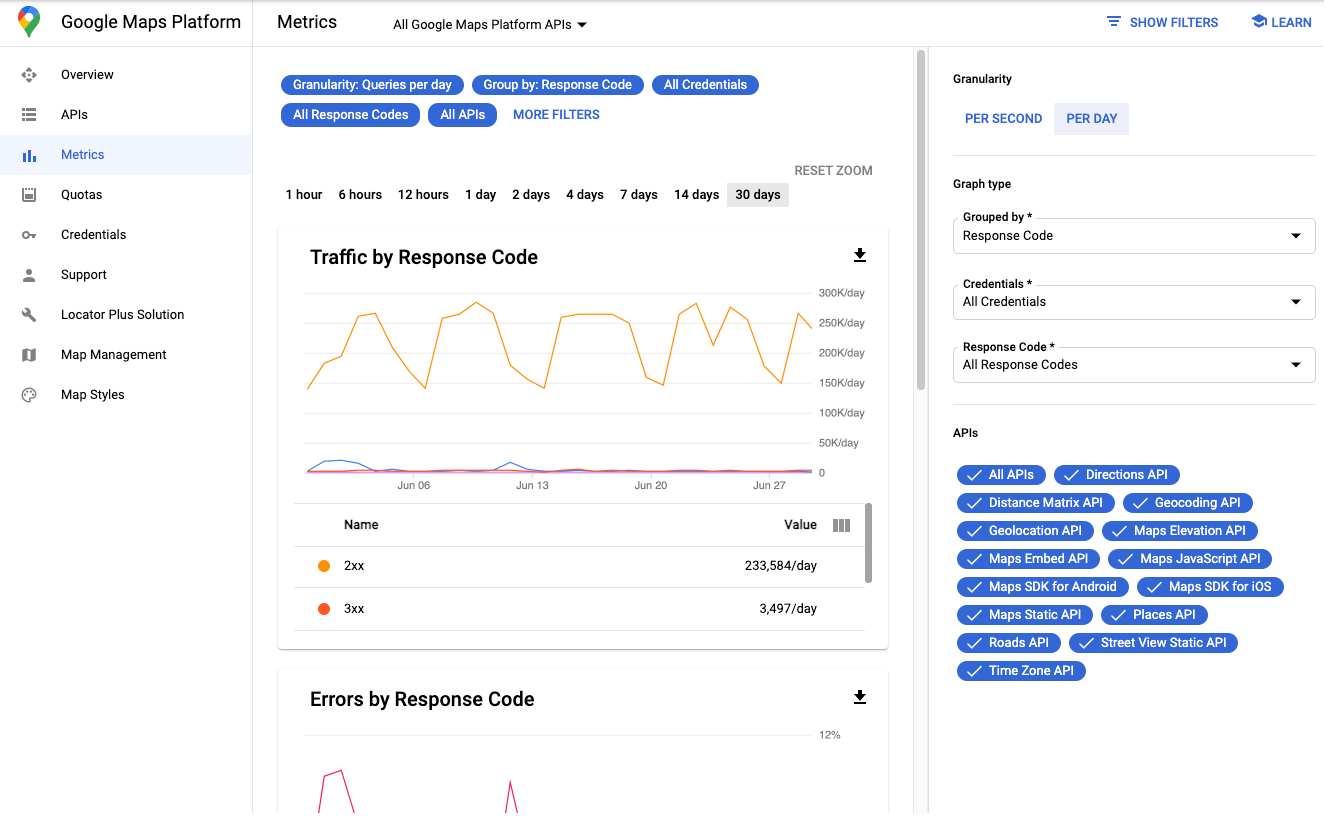Open the Map Styles palette icon
Screen dimensions: 1326x816
pyautogui.click(x=29, y=394)
